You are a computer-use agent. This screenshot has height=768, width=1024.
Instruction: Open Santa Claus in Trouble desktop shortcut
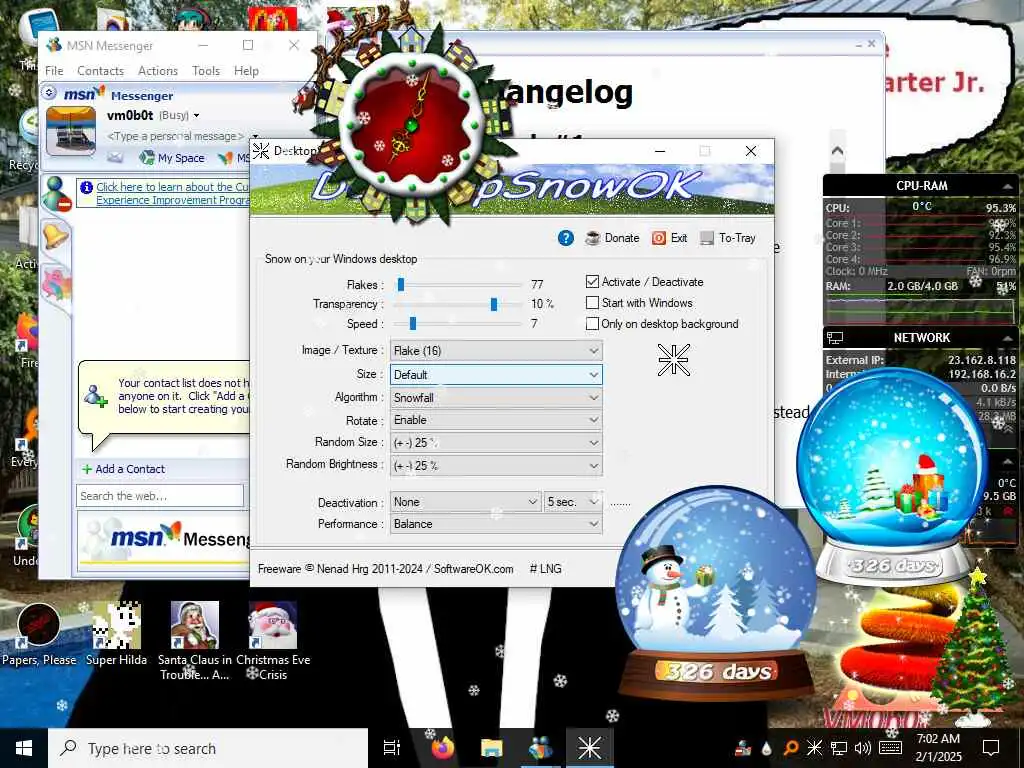click(195, 641)
